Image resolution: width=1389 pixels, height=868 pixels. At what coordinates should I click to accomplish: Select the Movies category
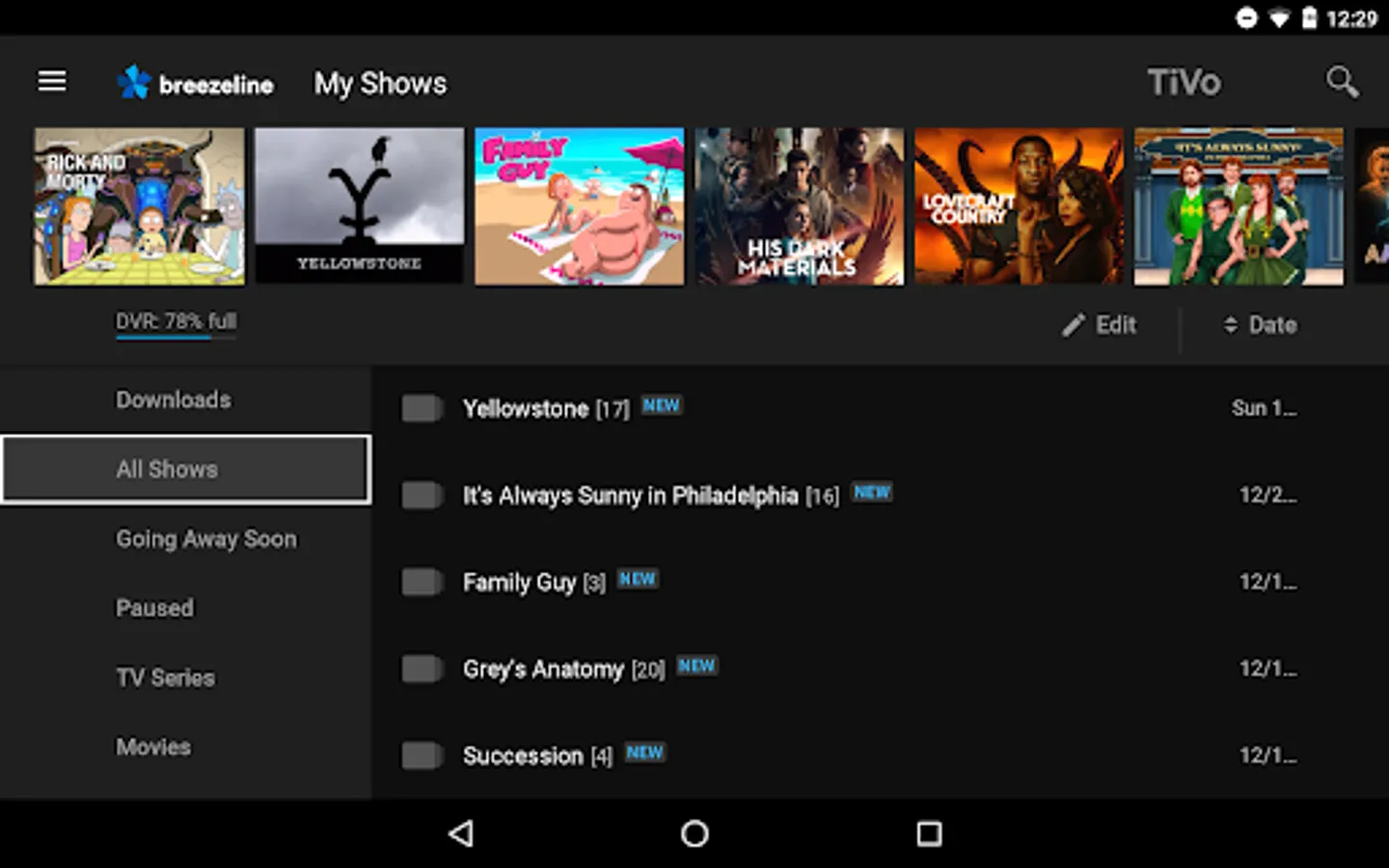click(x=185, y=746)
